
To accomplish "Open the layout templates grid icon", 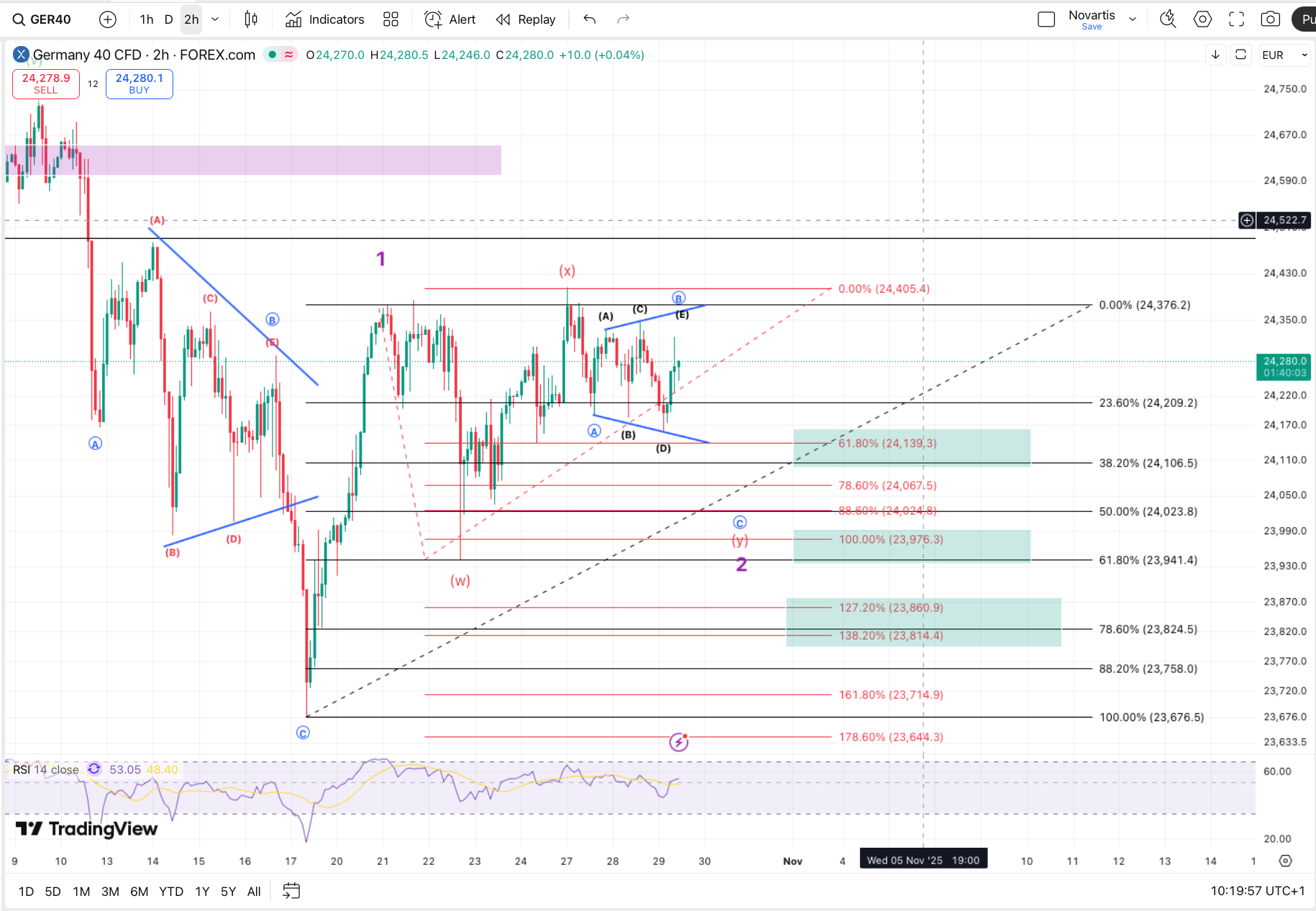I will (390, 19).
